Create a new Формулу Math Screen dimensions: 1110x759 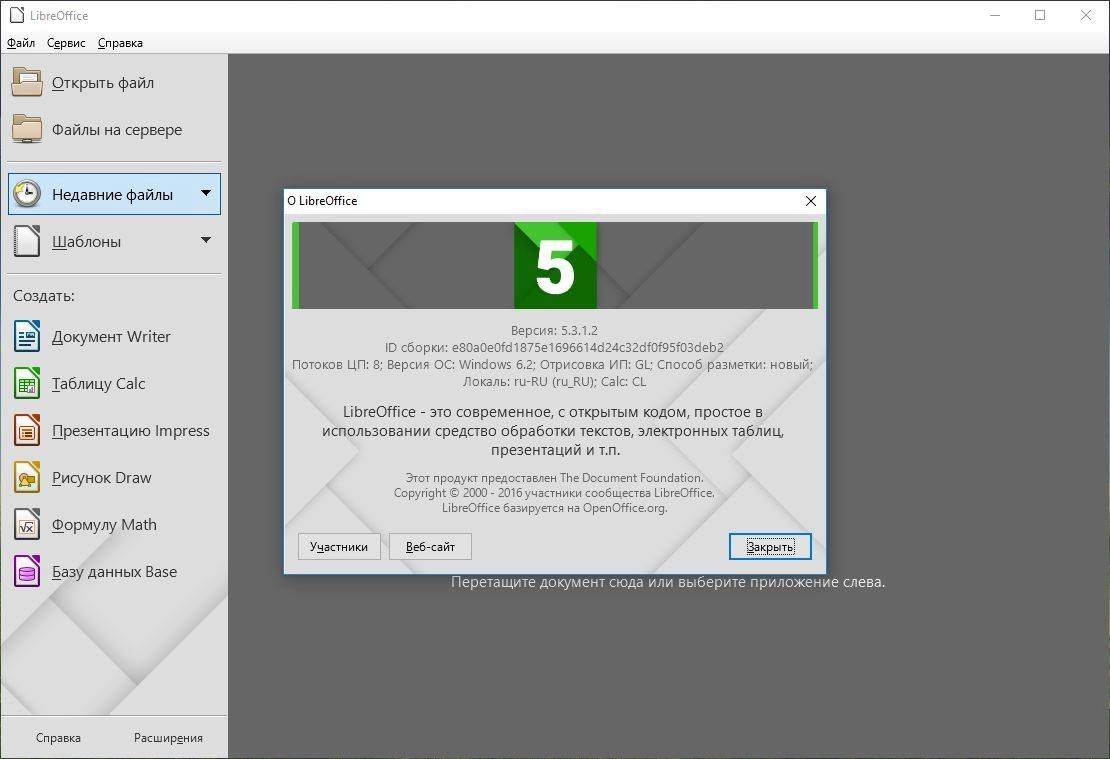pyautogui.click(x=104, y=525)
